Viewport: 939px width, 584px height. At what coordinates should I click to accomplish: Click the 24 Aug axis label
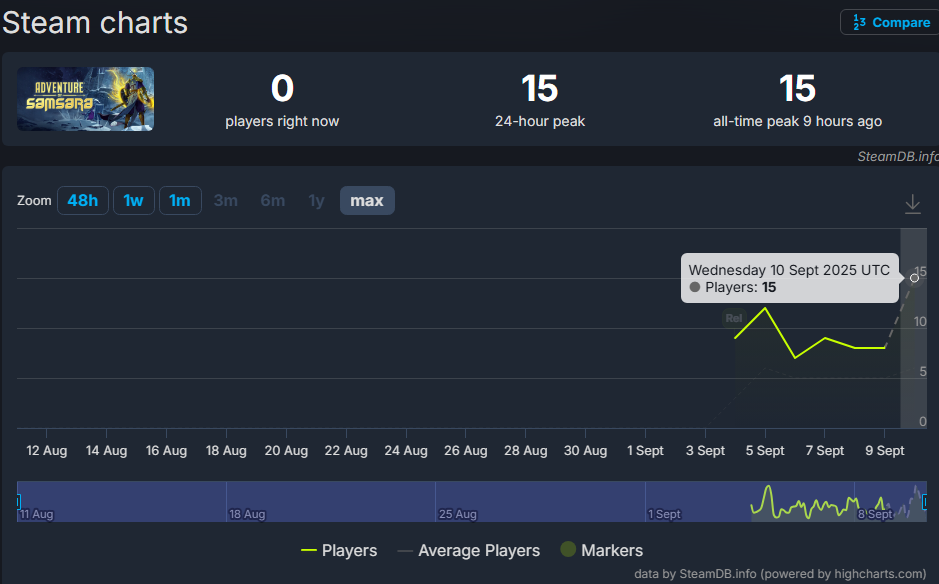pos(406,450)
